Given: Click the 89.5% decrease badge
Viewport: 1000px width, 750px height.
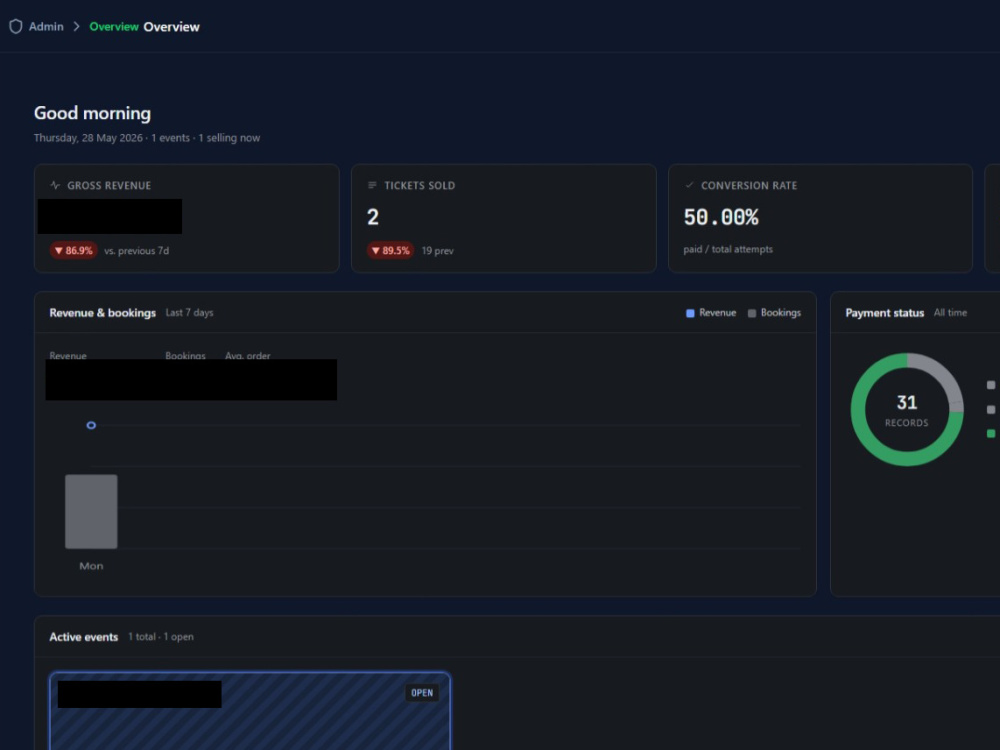Looking at the screenshot, I should [390, 251].
